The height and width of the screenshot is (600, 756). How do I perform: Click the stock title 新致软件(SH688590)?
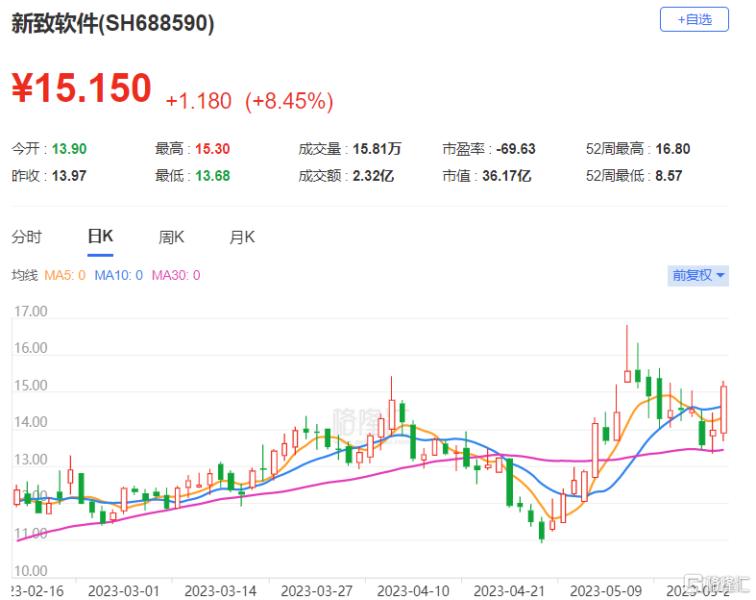click(113, 23)
